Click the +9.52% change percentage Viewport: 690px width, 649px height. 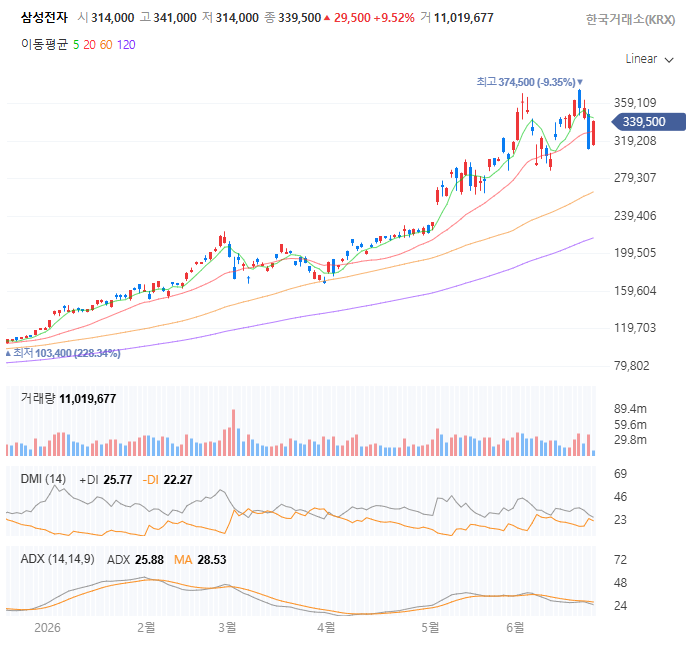pos(394,18)
